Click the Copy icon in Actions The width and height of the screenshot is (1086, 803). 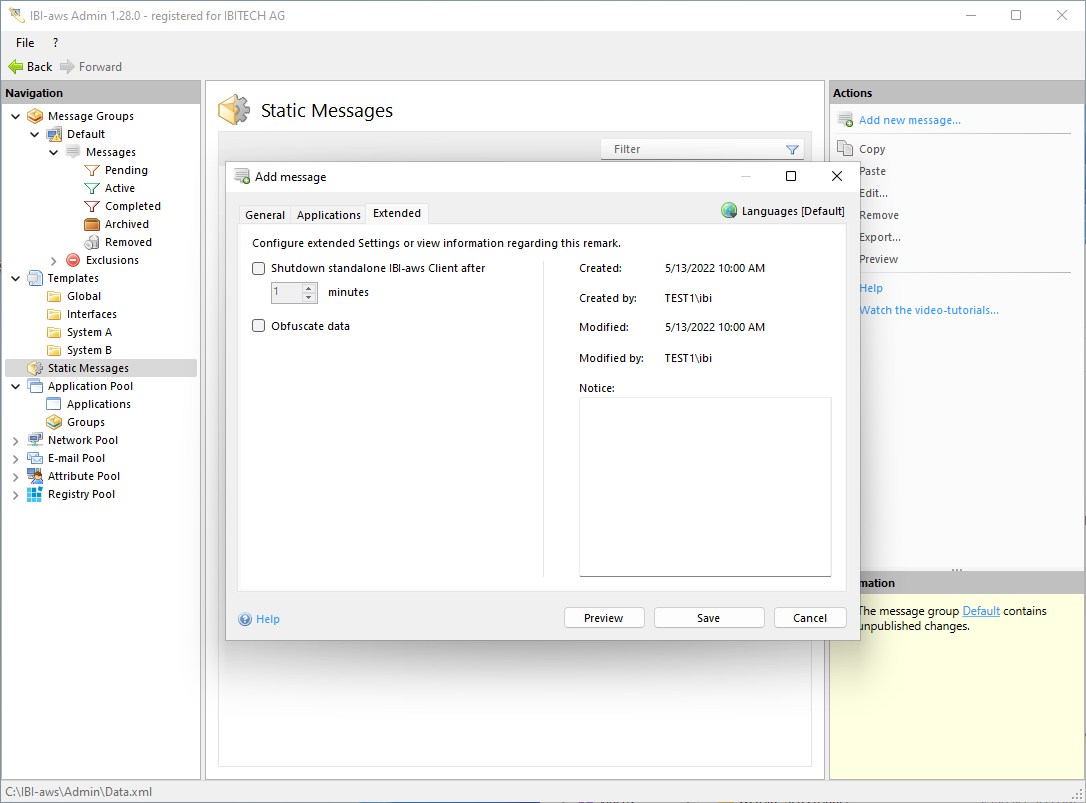(x=845, y=149)
